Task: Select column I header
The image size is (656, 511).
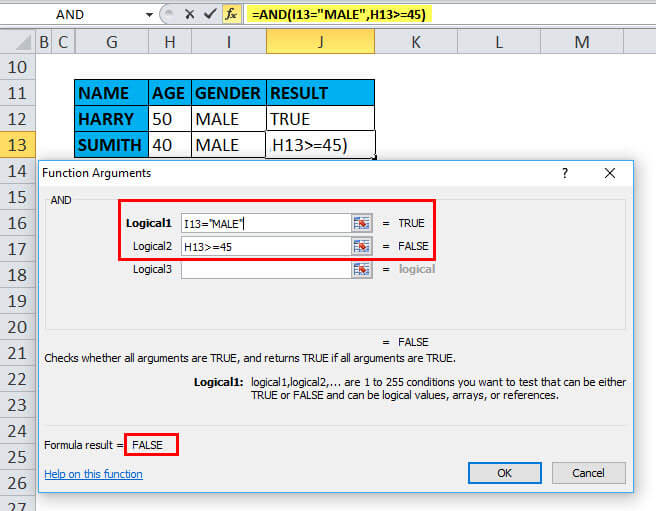Action: (229, 42)
